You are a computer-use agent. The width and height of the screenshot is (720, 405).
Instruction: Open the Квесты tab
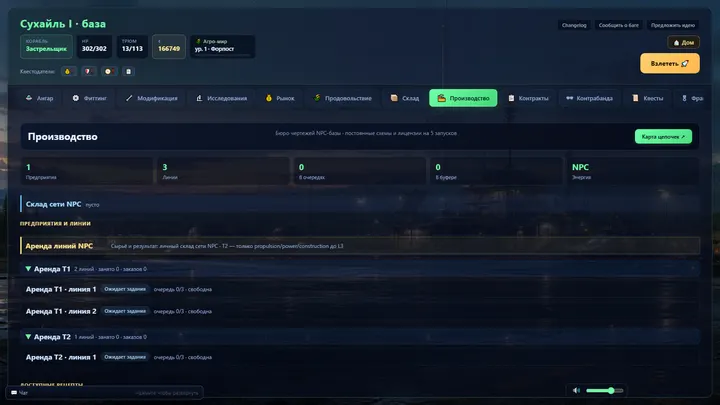click(x=648, y=98)
